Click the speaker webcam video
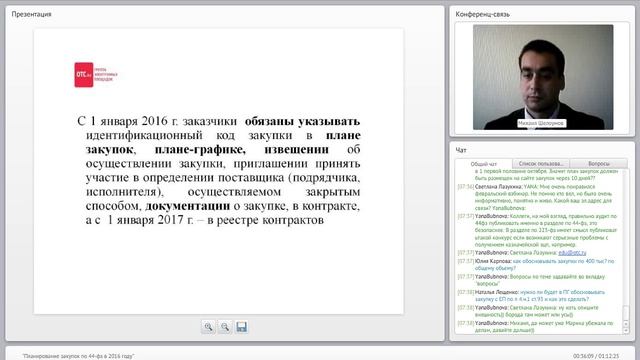The width and height of the screenshot is (640, 360). (543, 77)
